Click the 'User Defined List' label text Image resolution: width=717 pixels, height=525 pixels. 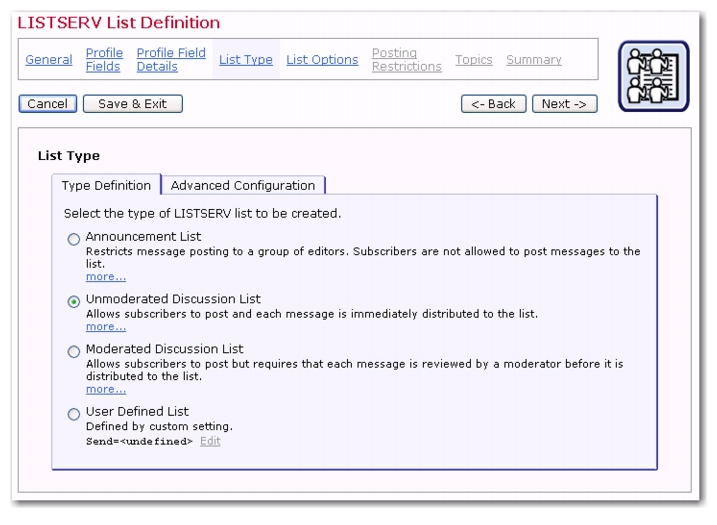[137, 411]
